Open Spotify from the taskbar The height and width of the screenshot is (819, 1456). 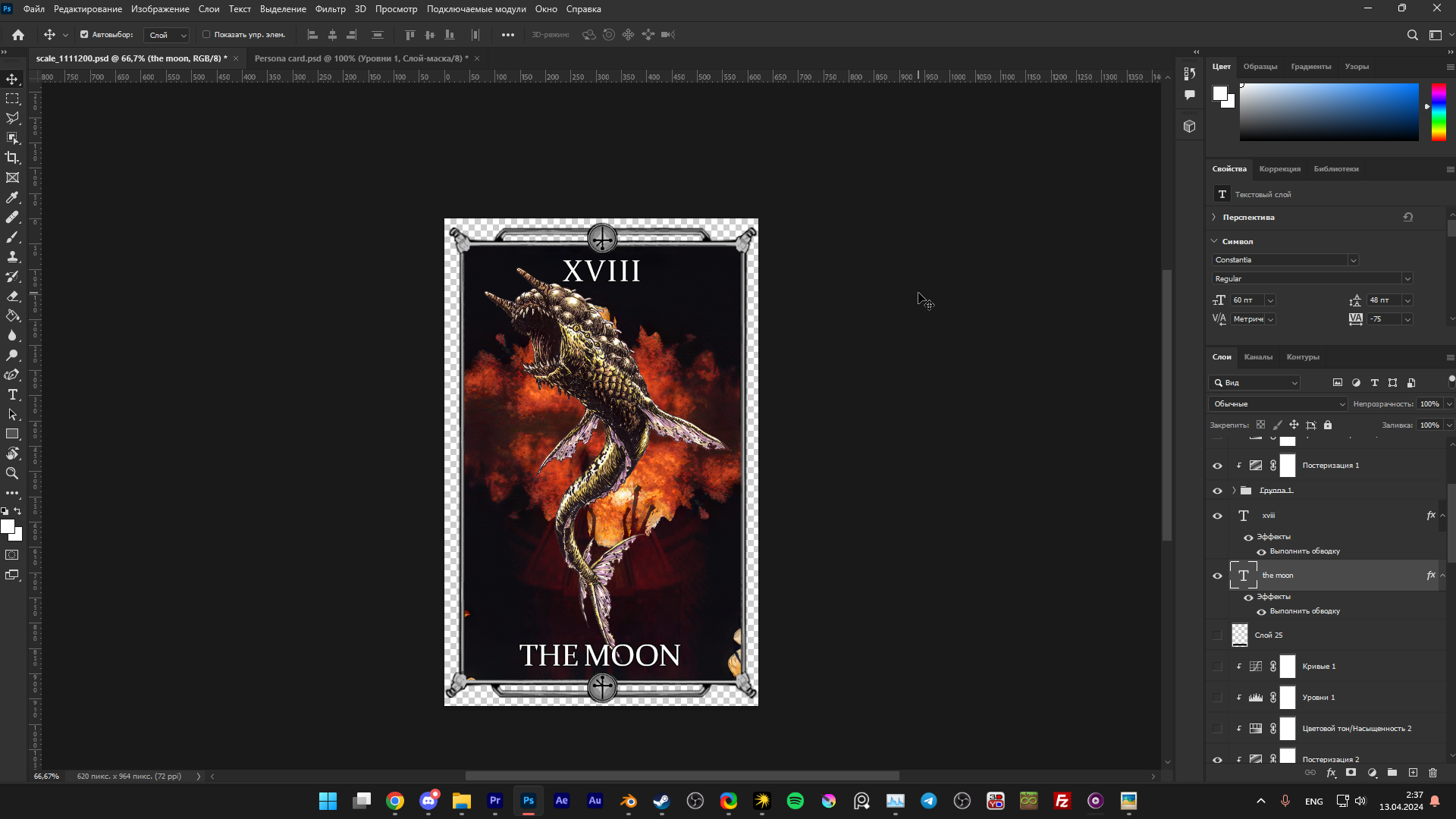click(x=795, y=801)
